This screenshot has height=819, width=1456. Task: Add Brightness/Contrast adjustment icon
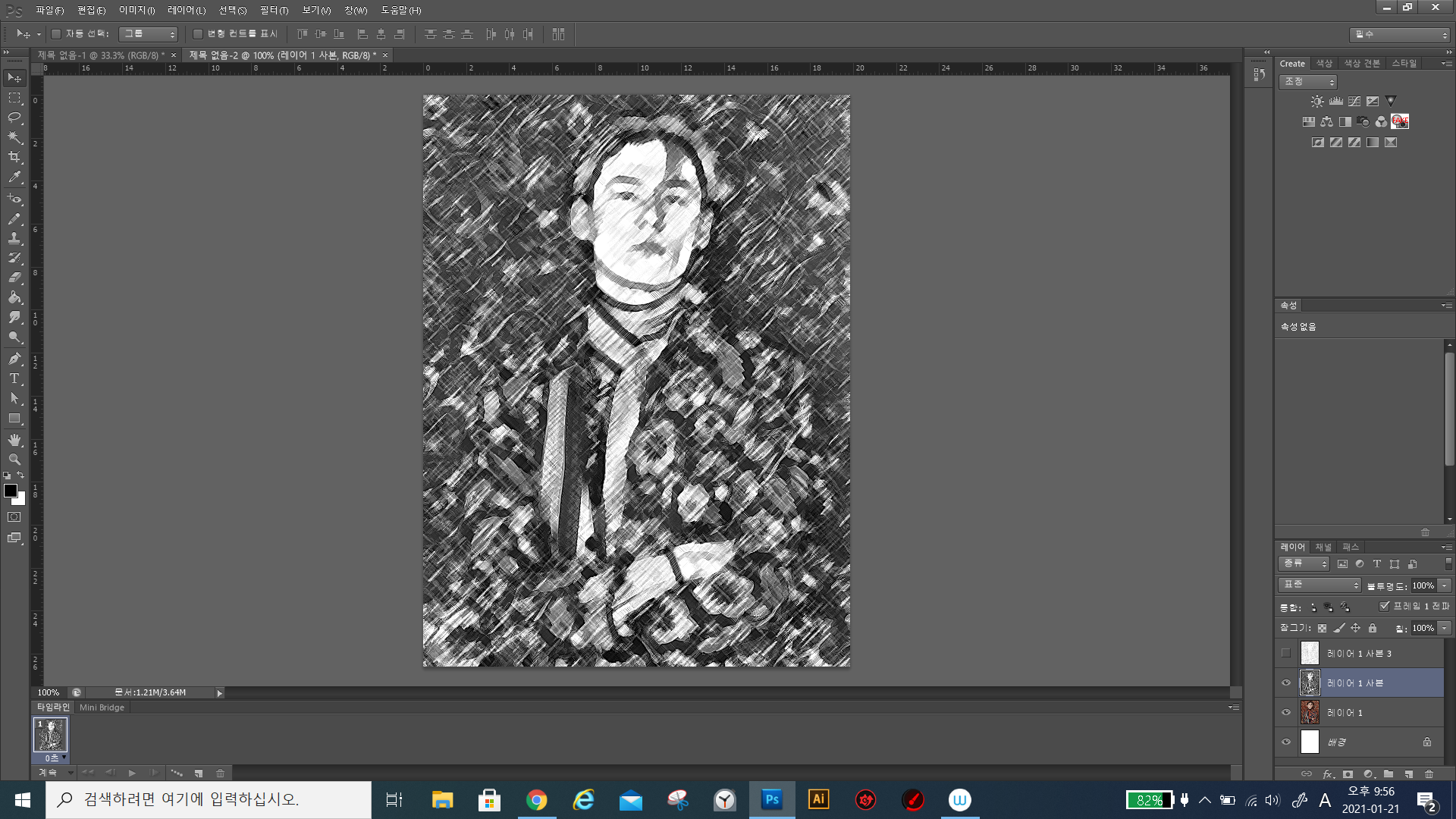click(x=1317, y=101)
